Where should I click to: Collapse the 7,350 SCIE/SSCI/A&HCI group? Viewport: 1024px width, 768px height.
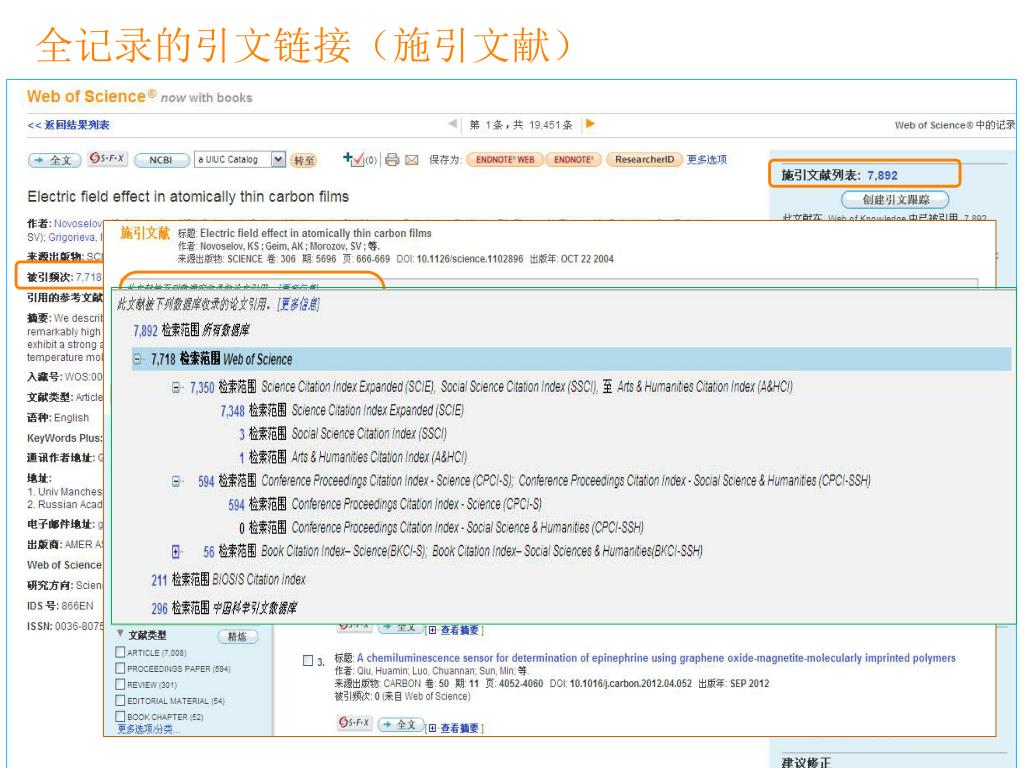point(176,387)
